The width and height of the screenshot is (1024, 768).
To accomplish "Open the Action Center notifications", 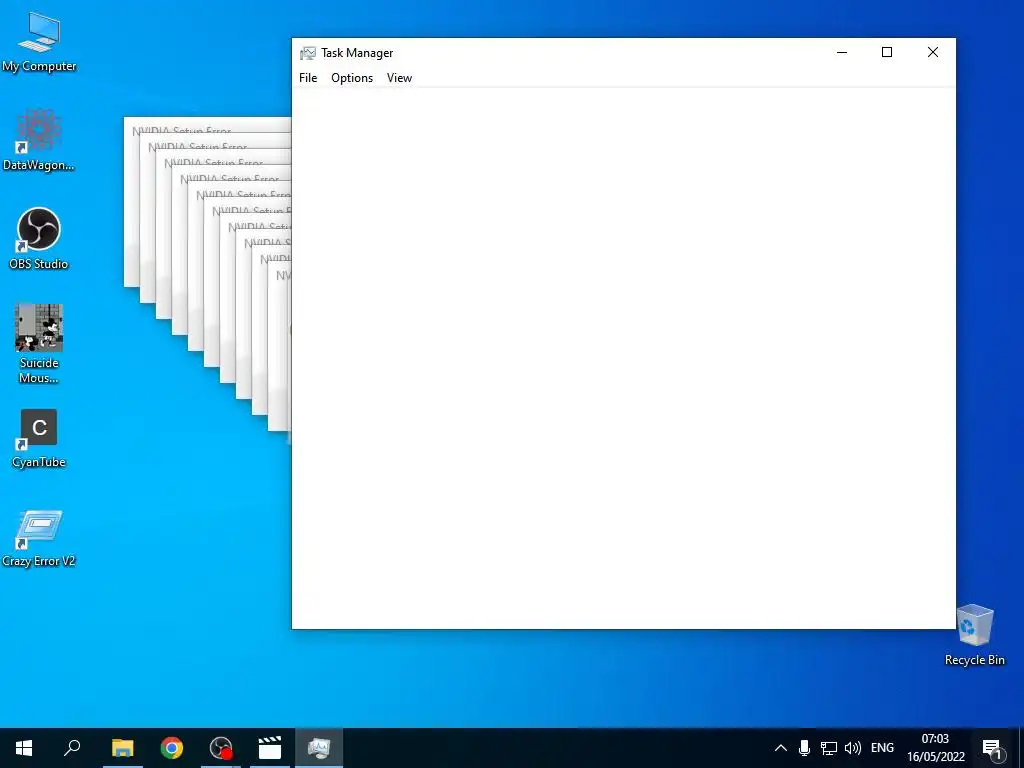I will (991, 748).
